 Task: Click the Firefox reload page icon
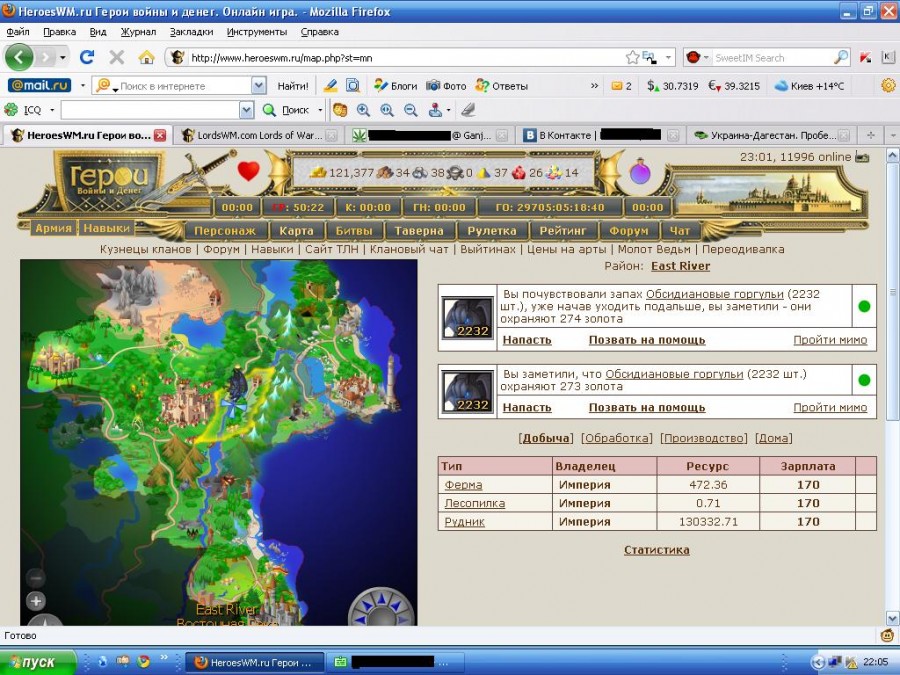coord(87,57)
